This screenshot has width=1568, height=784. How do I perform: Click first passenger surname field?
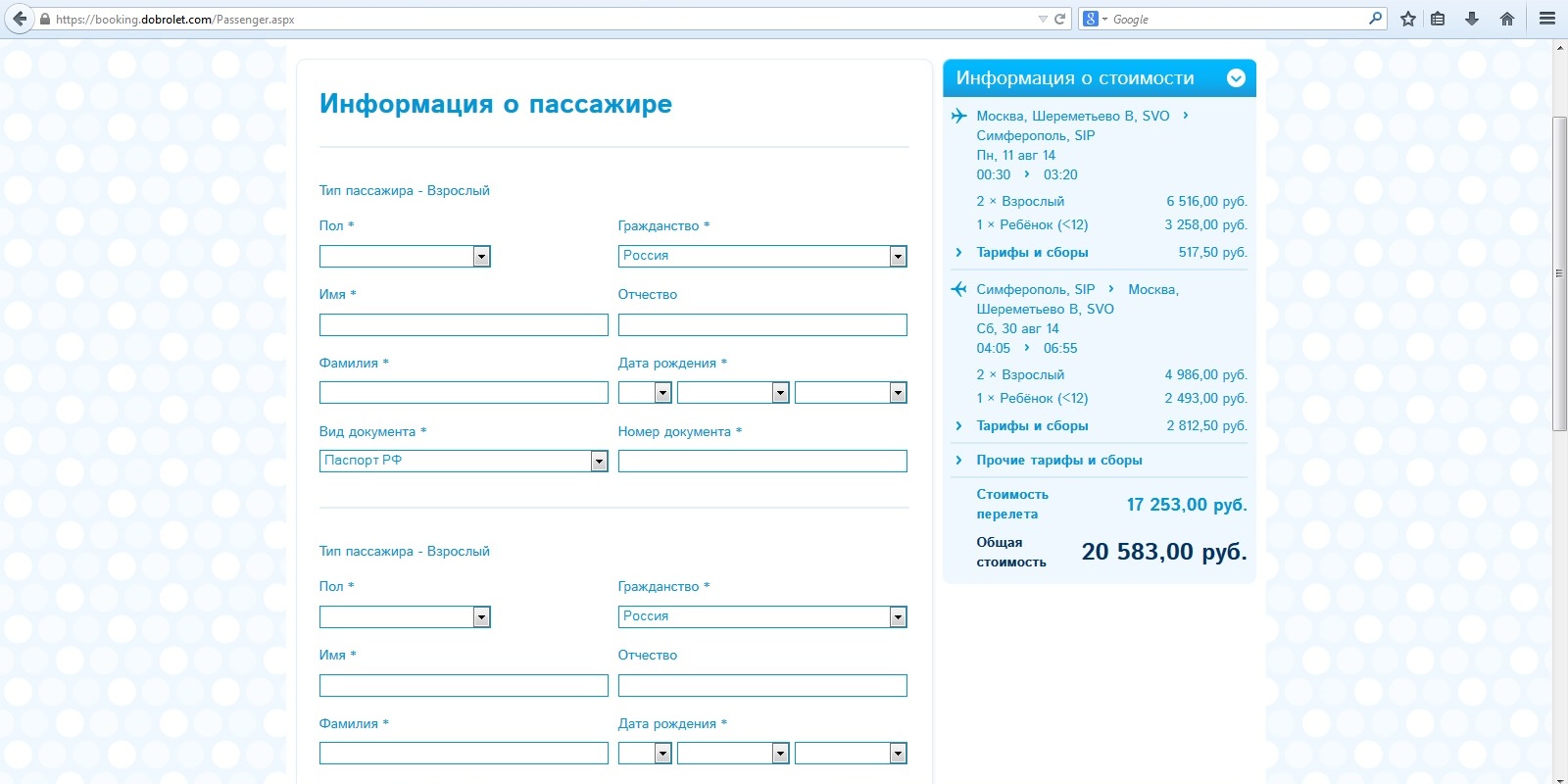pyautogui.click(x=464, y=393)
